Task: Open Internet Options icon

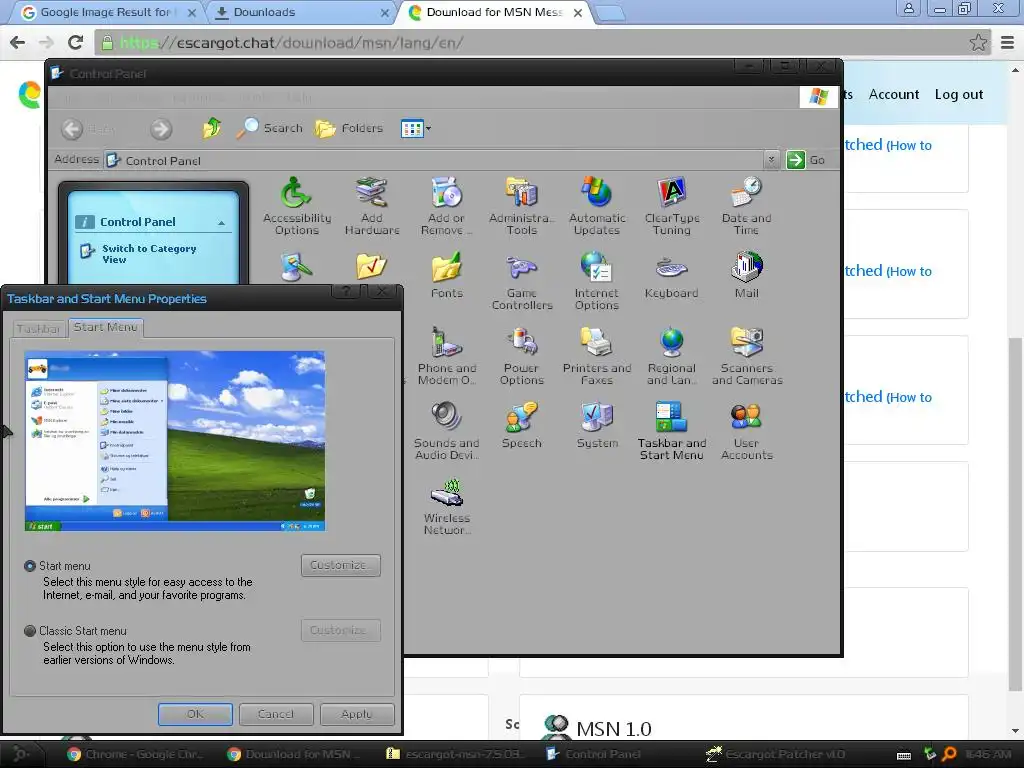Action: click(x=596, y=281)
